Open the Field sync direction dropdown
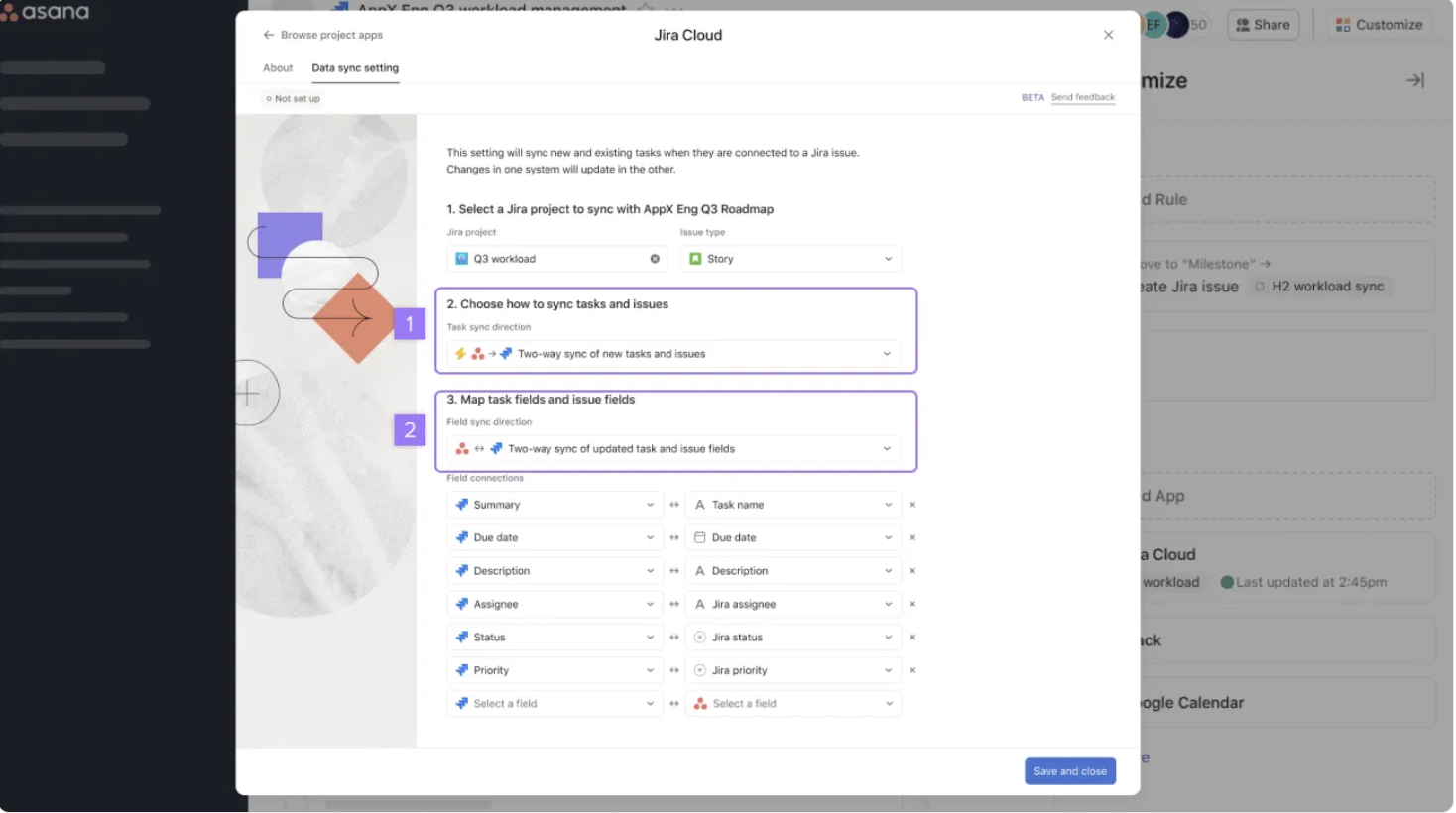Screen dimensions: 1456x813 [673, 449]
